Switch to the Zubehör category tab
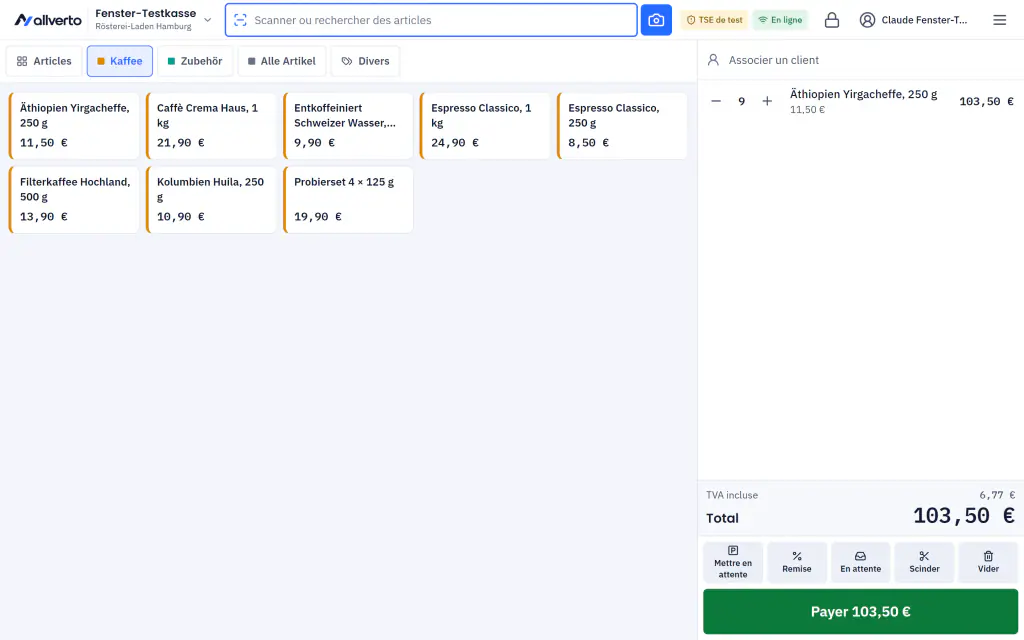Image resolution: width=1024 pixels, height=640 pixels. point(195,61)
